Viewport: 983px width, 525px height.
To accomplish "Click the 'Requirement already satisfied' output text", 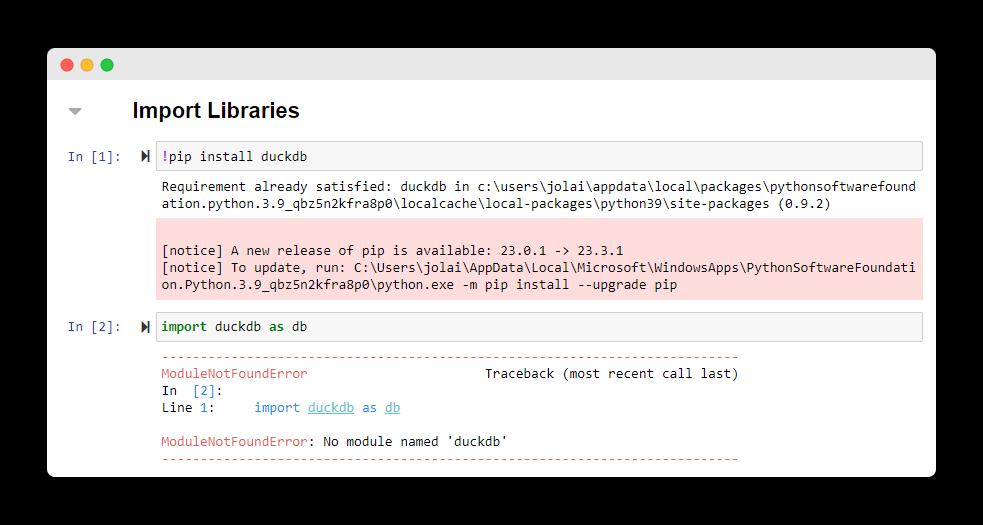I will pos(539,196).
